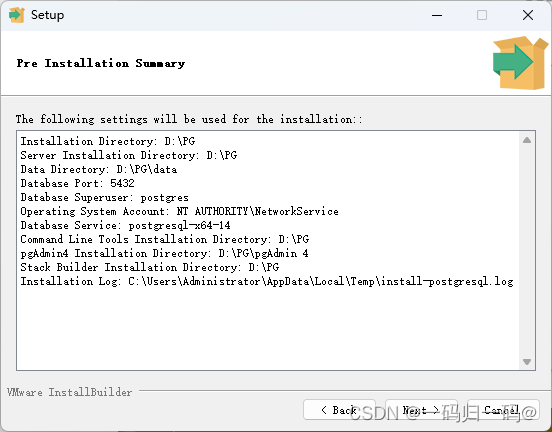Cancel the PostgreSQL setup
Viewport: 552px width, 432px height.
503,410
